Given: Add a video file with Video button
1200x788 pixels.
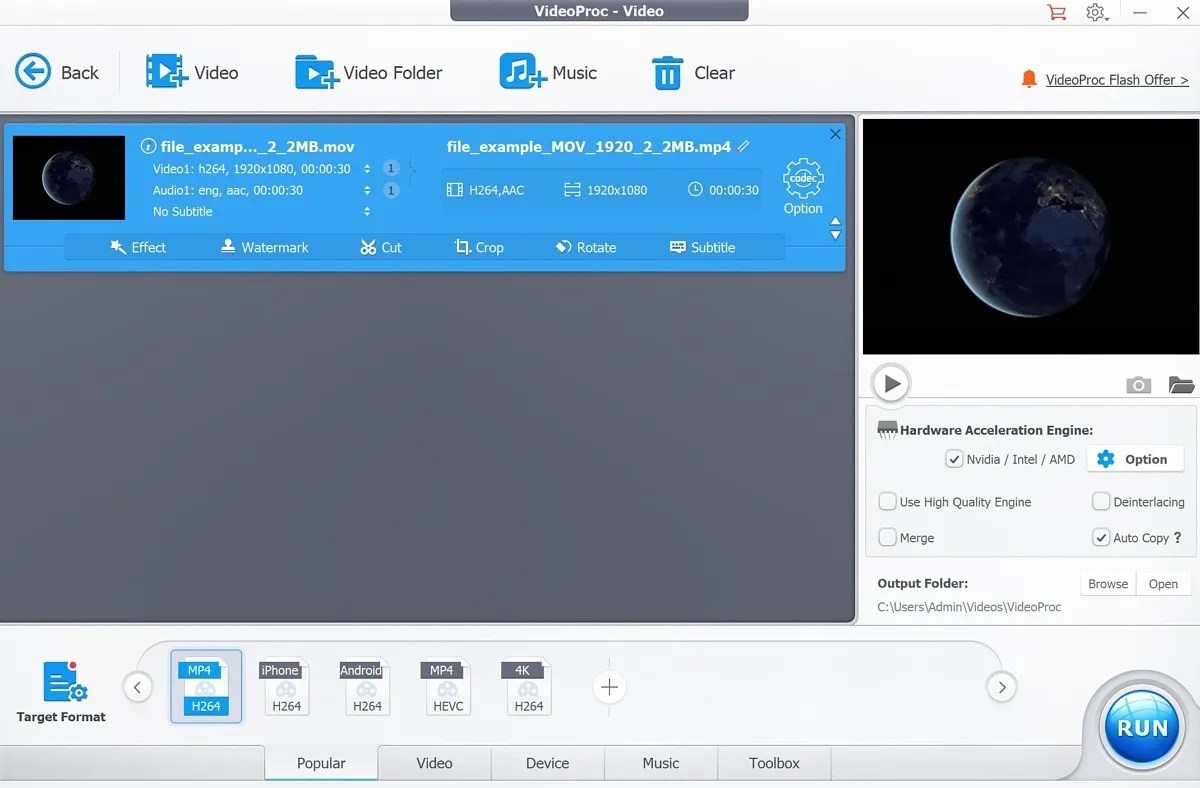Looking at the screenshot, I should pyautogui.click(x=191, y=72).
